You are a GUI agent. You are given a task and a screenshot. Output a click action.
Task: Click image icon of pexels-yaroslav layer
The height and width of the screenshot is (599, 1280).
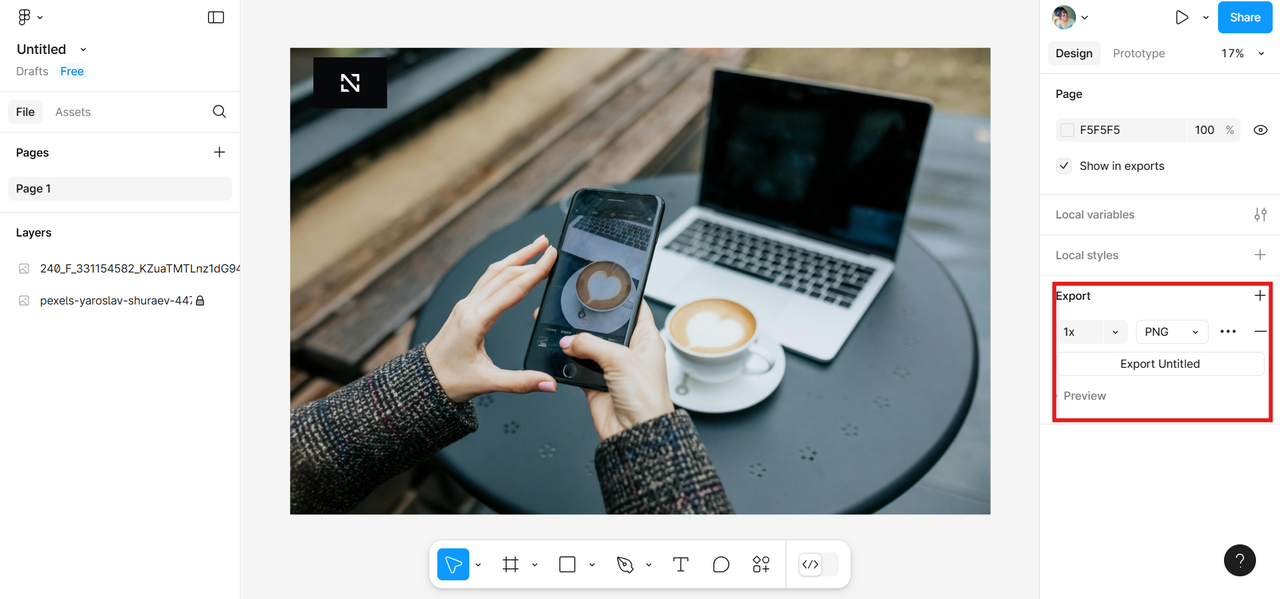(24, 300)
